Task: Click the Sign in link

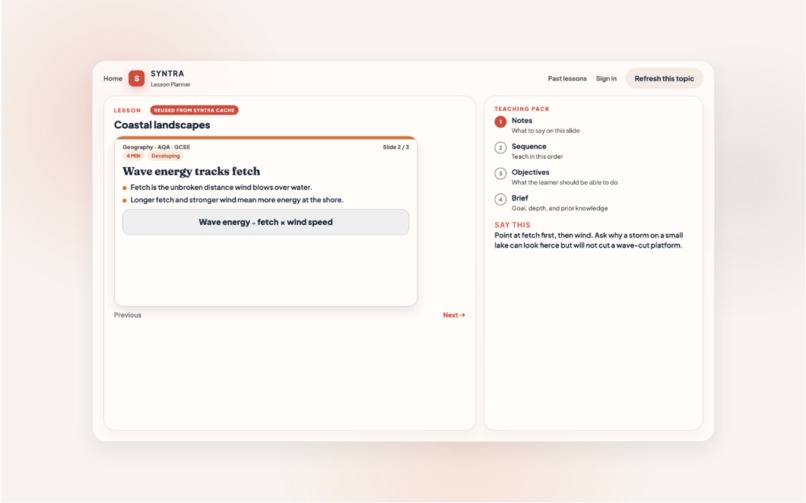Action: click(606, 79)
